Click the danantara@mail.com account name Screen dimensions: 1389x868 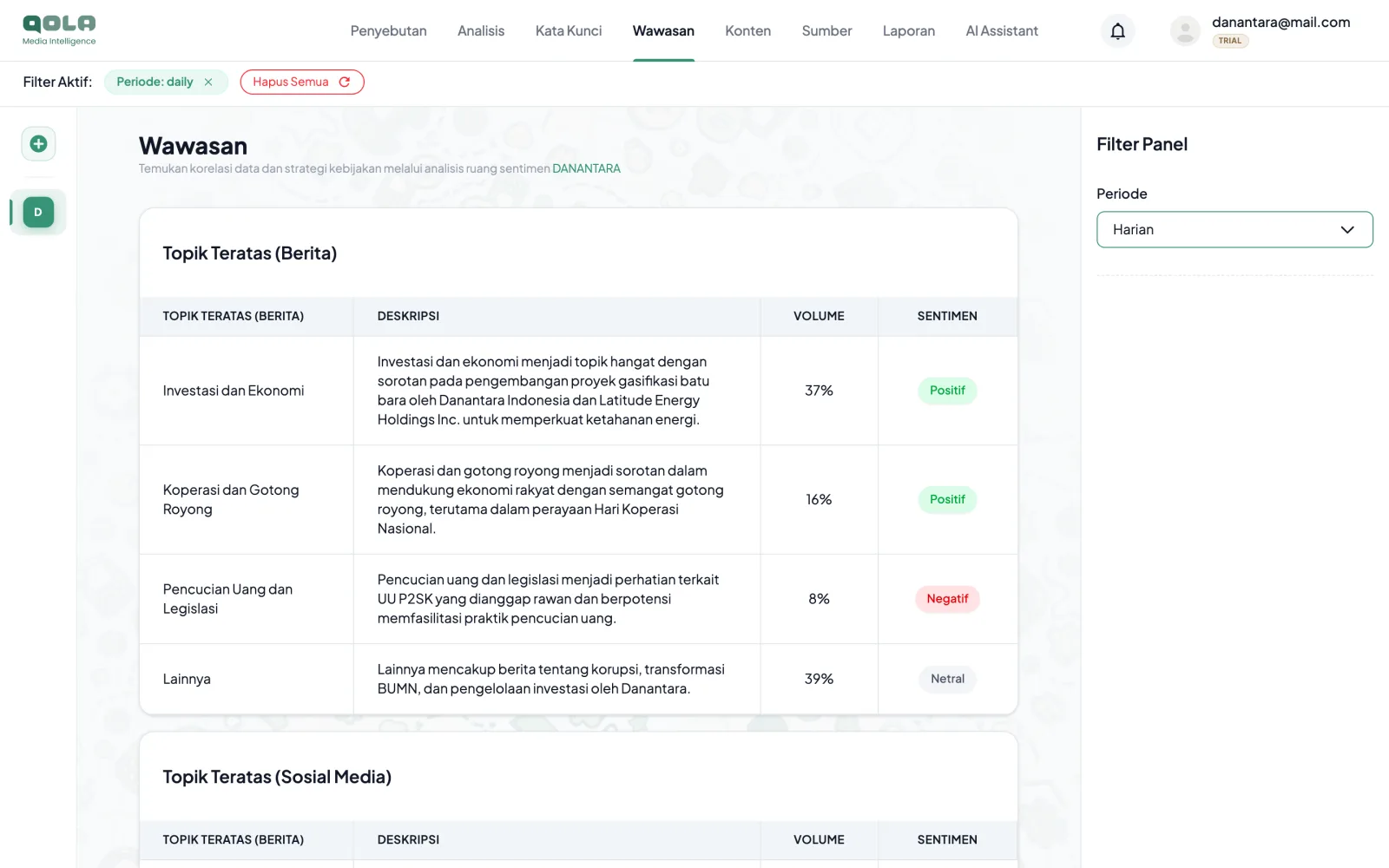click(1280, 23)
